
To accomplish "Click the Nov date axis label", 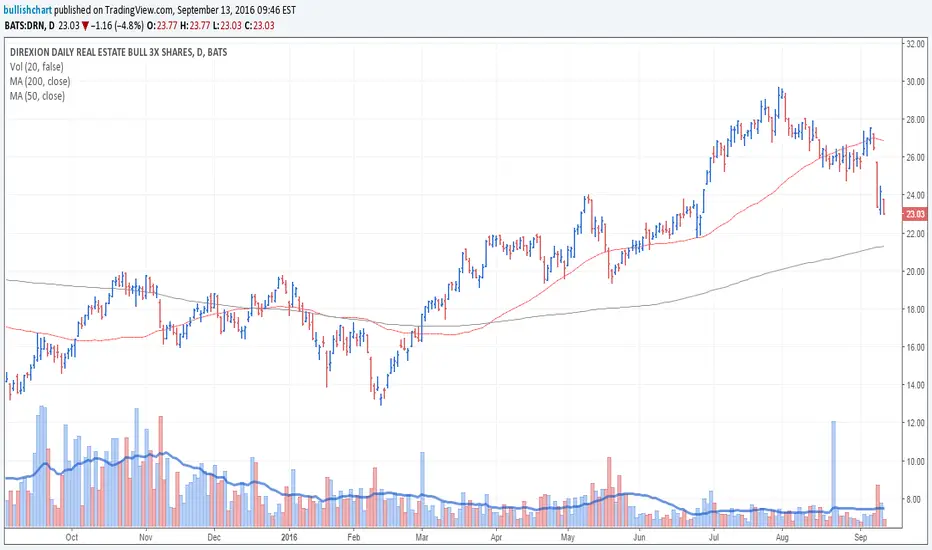I will 146,538.
